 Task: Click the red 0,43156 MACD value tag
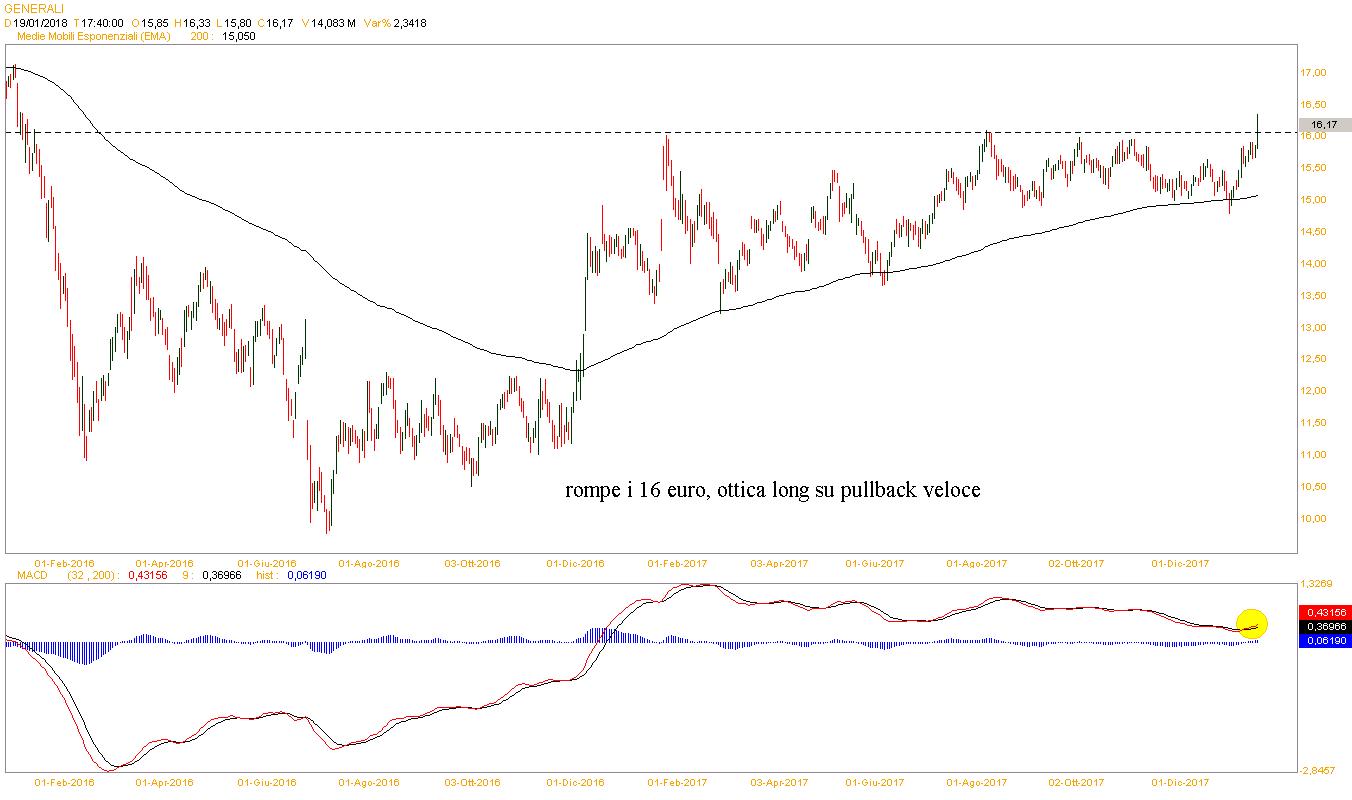[1324, 612]
